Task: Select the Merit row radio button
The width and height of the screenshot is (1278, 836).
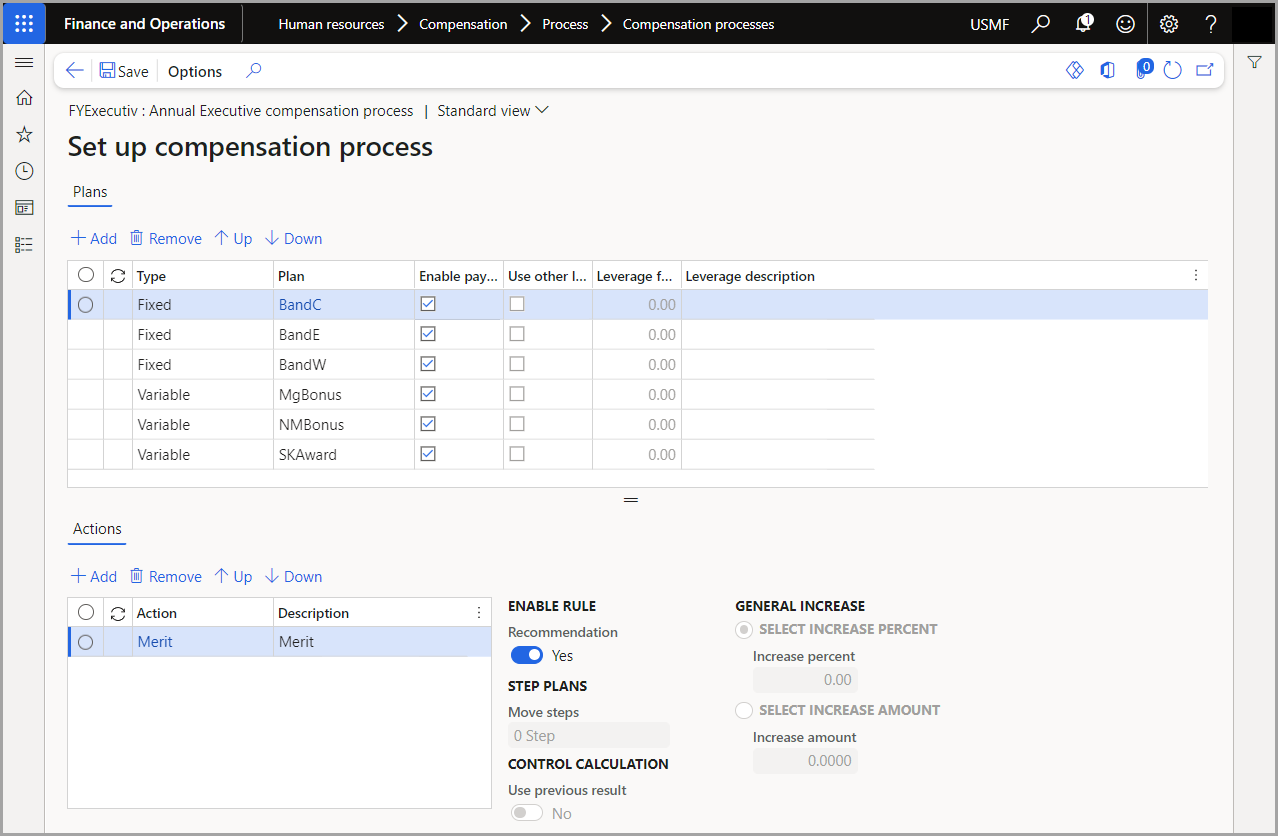Action: (85, 642)
